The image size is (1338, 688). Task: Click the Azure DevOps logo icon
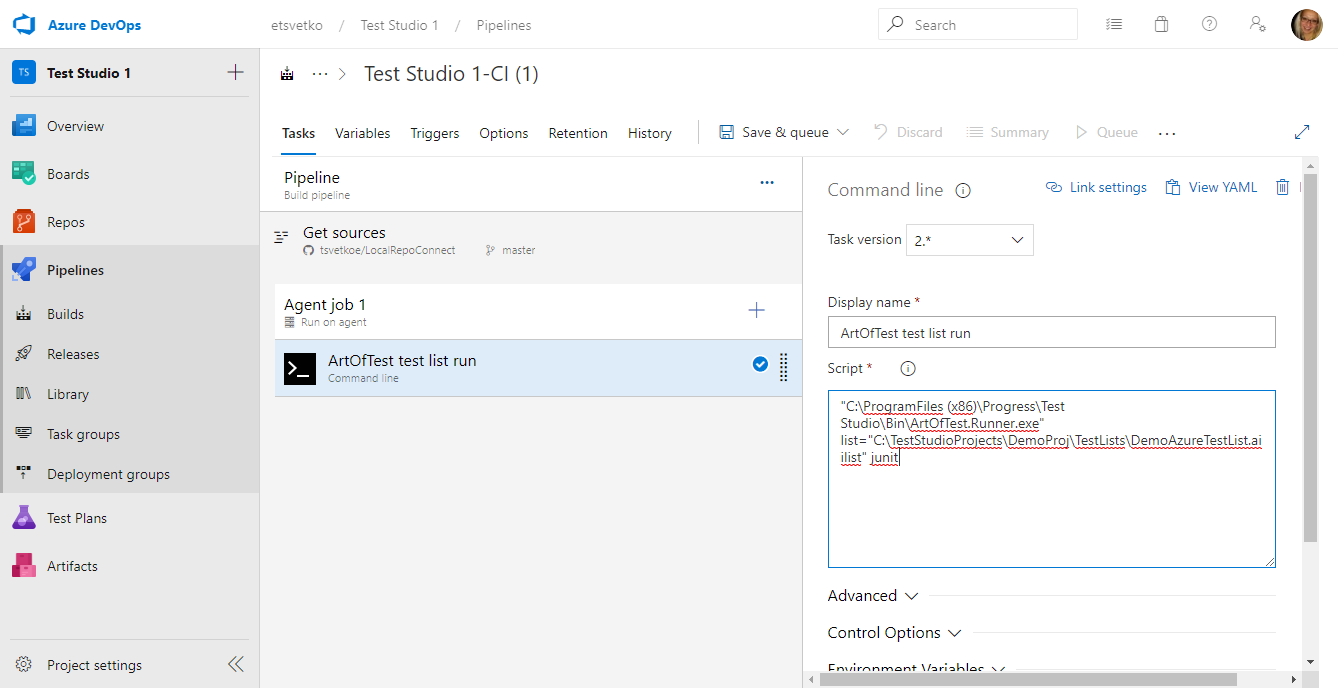[x=24, y=25]
